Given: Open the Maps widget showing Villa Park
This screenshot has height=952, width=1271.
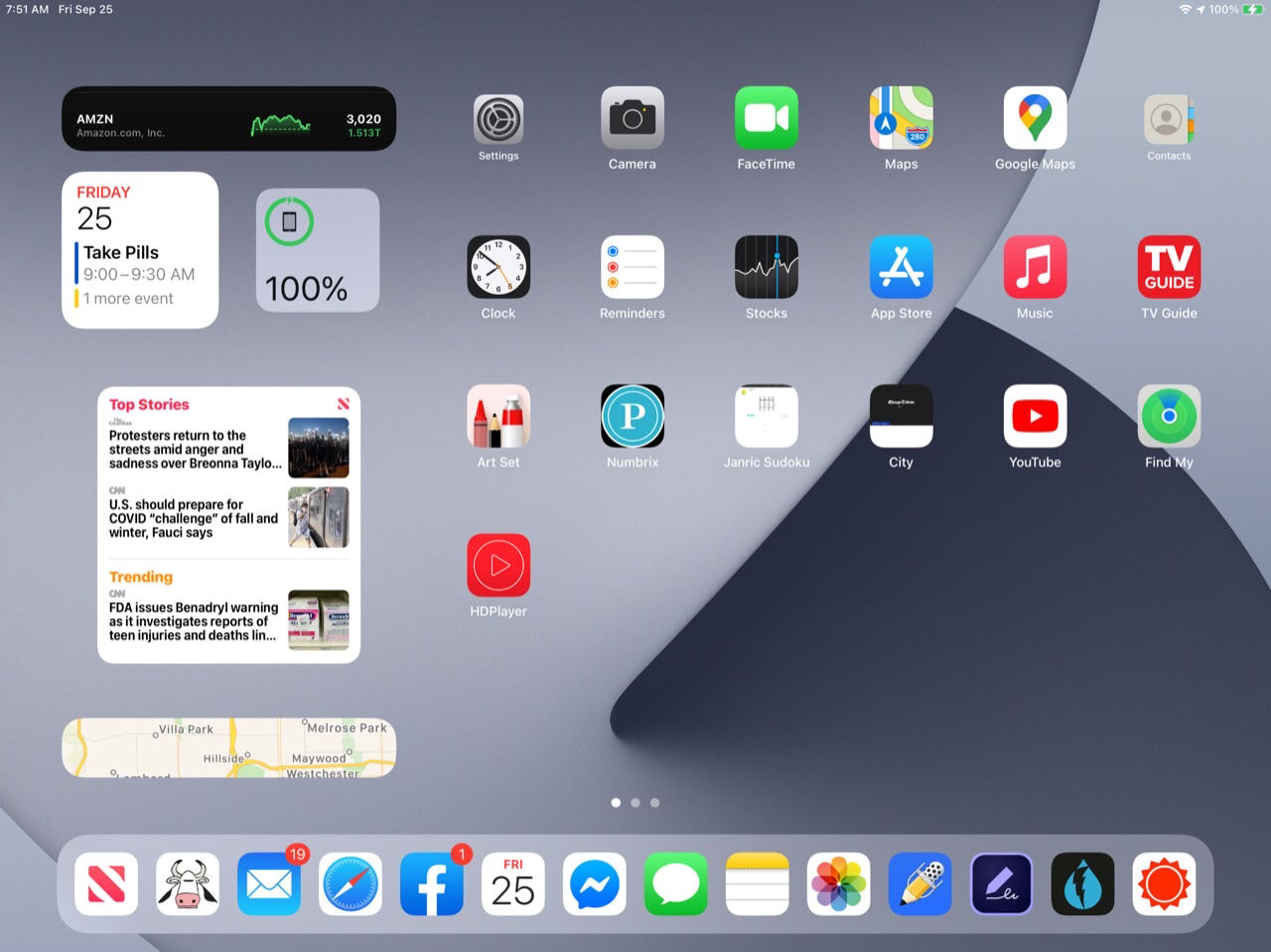Looking at the screenshot, I should coord(229,748).
